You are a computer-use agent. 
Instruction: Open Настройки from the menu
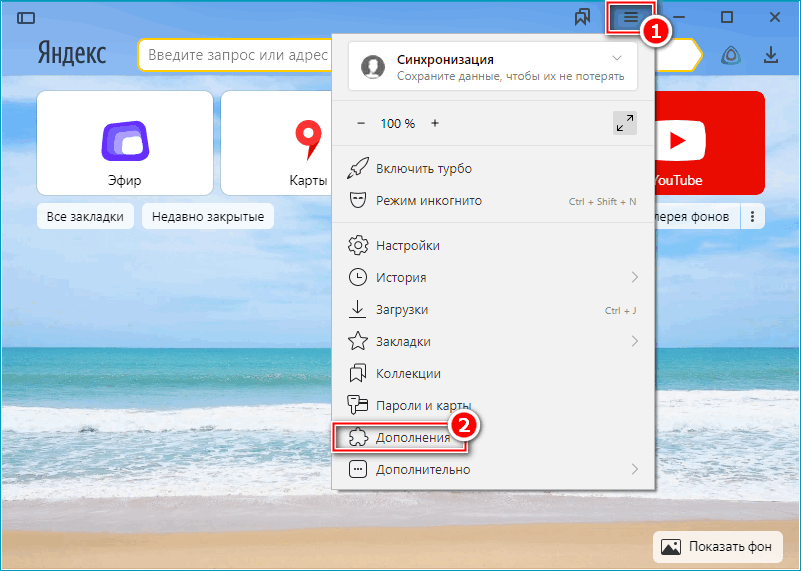[408, 245]
